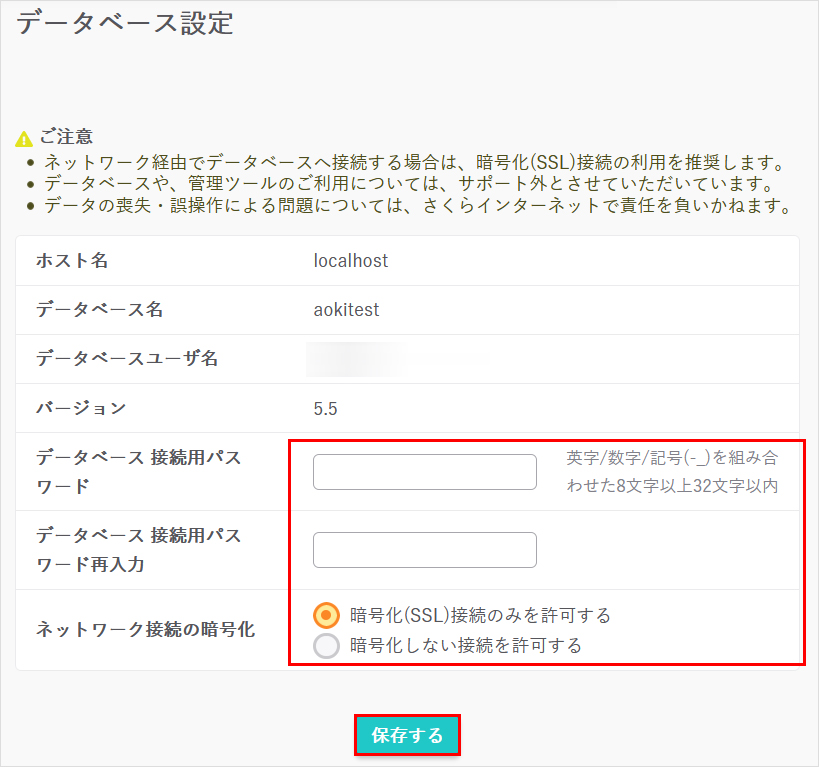Click the データベースユーザ名 row label

click(126, 358)
